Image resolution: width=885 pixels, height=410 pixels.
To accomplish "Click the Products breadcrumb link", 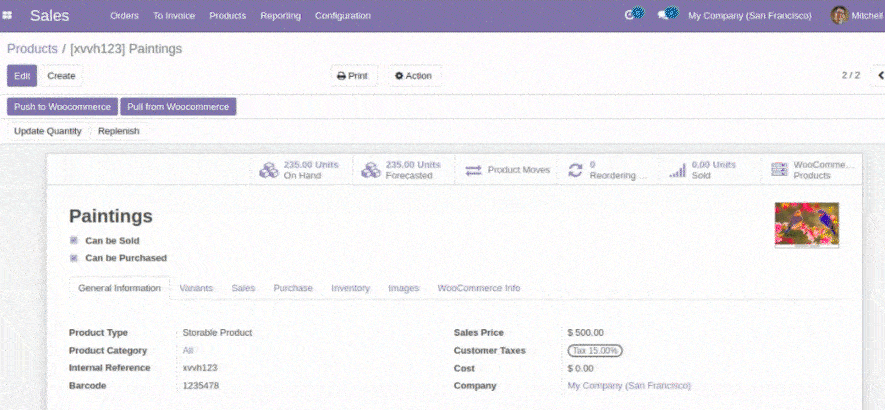I will 32,49.
